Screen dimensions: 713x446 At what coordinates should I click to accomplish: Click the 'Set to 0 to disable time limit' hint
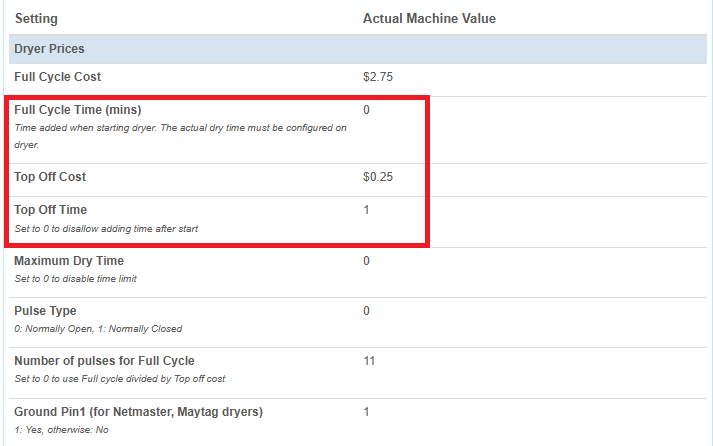click(75, 279)
